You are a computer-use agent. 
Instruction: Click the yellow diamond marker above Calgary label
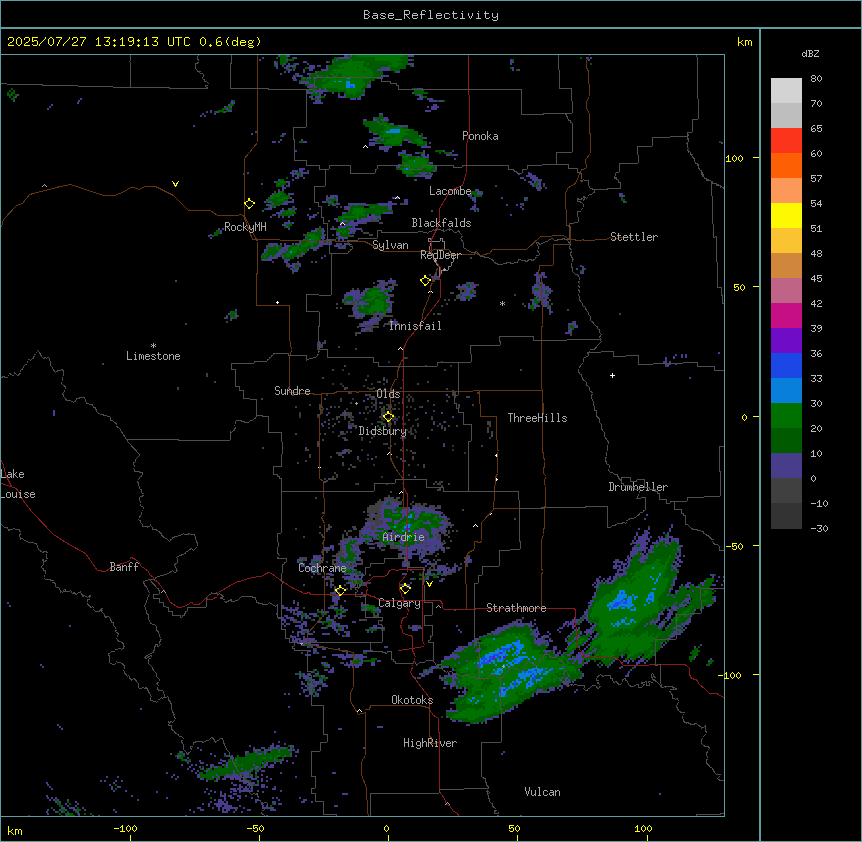pos(405,589)
